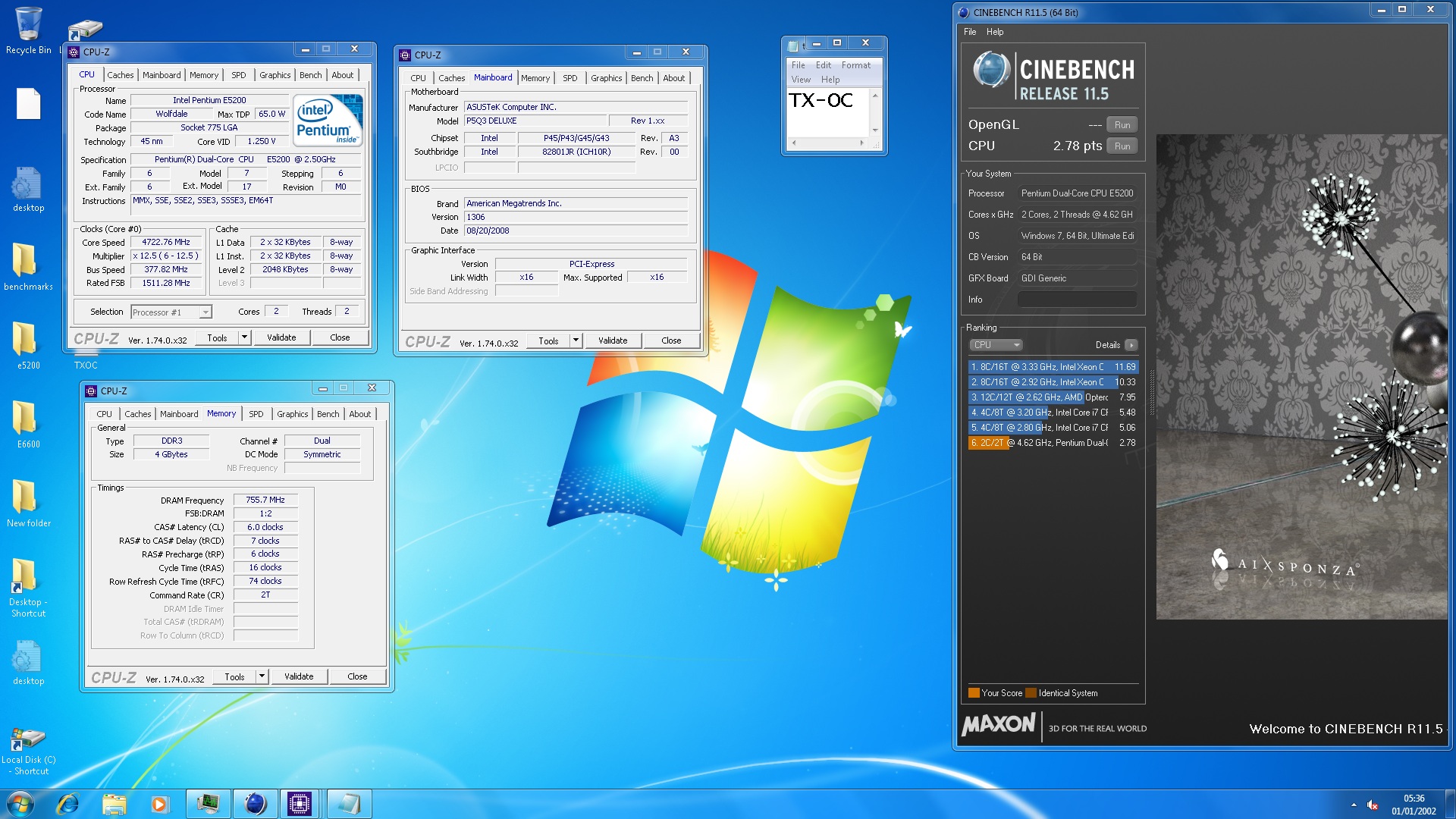Viewport: 1456px width, 819px height.
Task: Launch Windows Media Player from taskbar
Action: pyautogui.click(x=159, y=804)
